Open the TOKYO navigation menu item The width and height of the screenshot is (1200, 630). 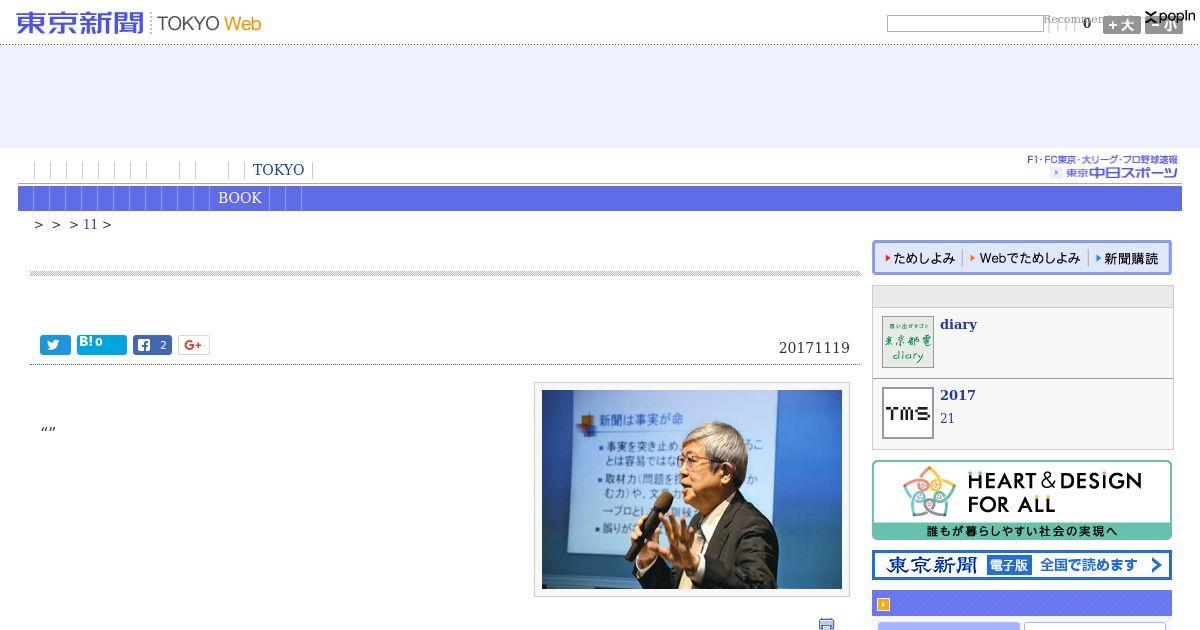(278, 170)
